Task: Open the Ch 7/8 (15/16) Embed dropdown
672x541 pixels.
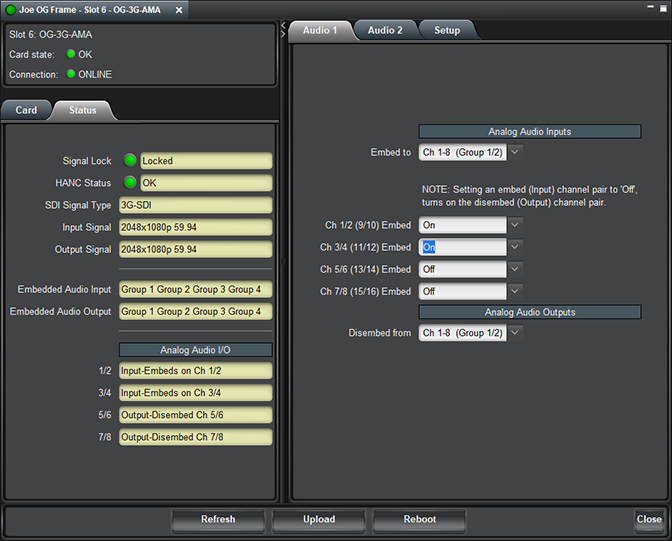Action: tap(514, 291)
